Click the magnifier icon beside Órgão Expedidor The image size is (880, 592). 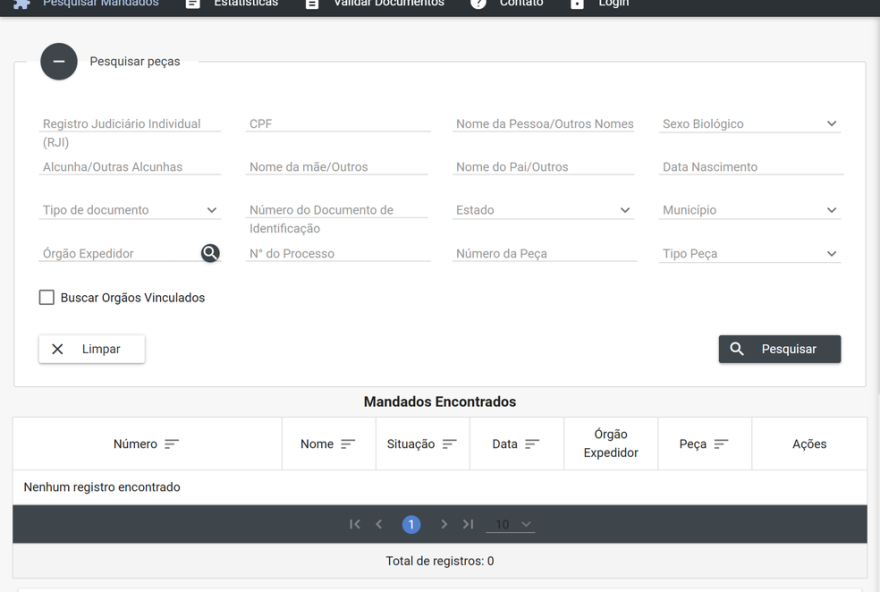click(x=210, y=254)
